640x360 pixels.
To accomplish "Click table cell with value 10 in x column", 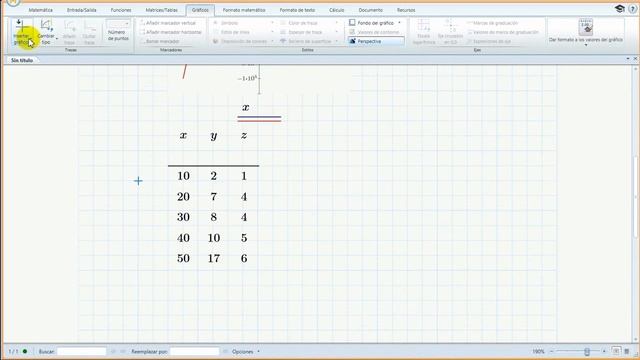I will [183, 176].
